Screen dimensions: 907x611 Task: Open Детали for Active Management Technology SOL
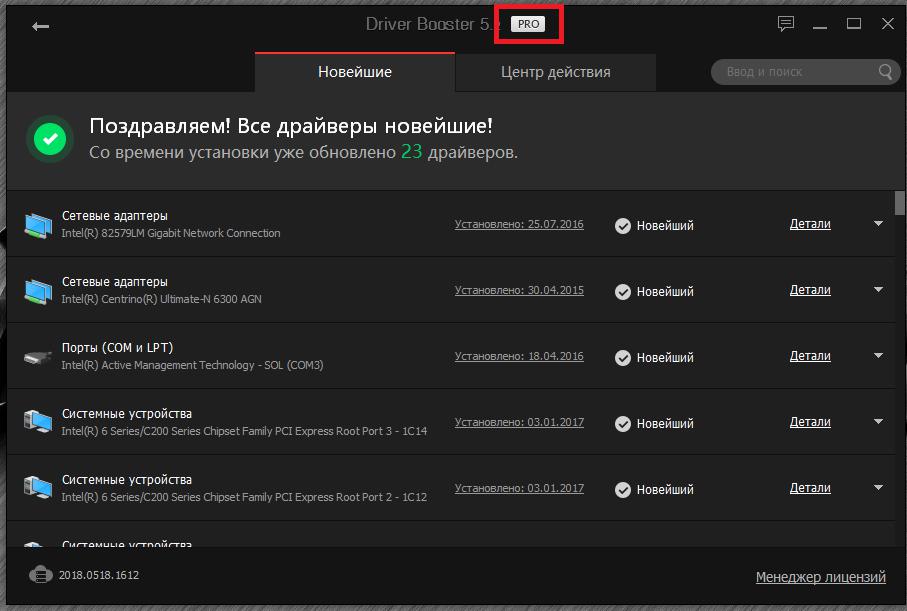click(810, 356)
